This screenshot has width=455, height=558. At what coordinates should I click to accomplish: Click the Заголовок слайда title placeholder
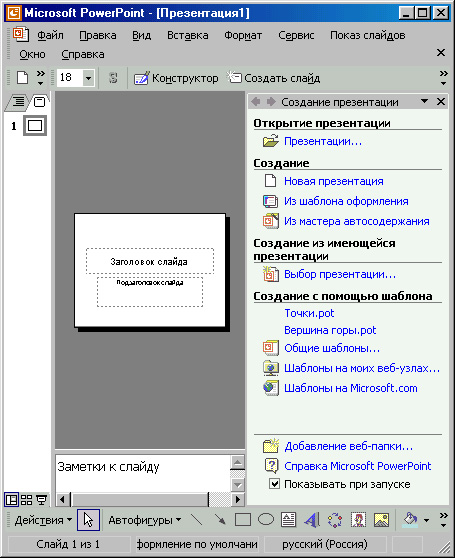tap(150, 262)
